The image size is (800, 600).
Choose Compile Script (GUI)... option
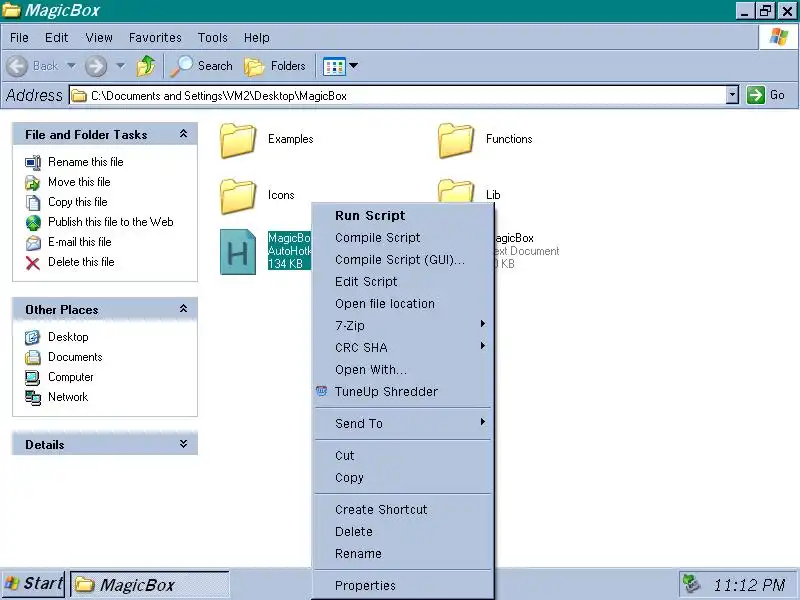point(403,259)
